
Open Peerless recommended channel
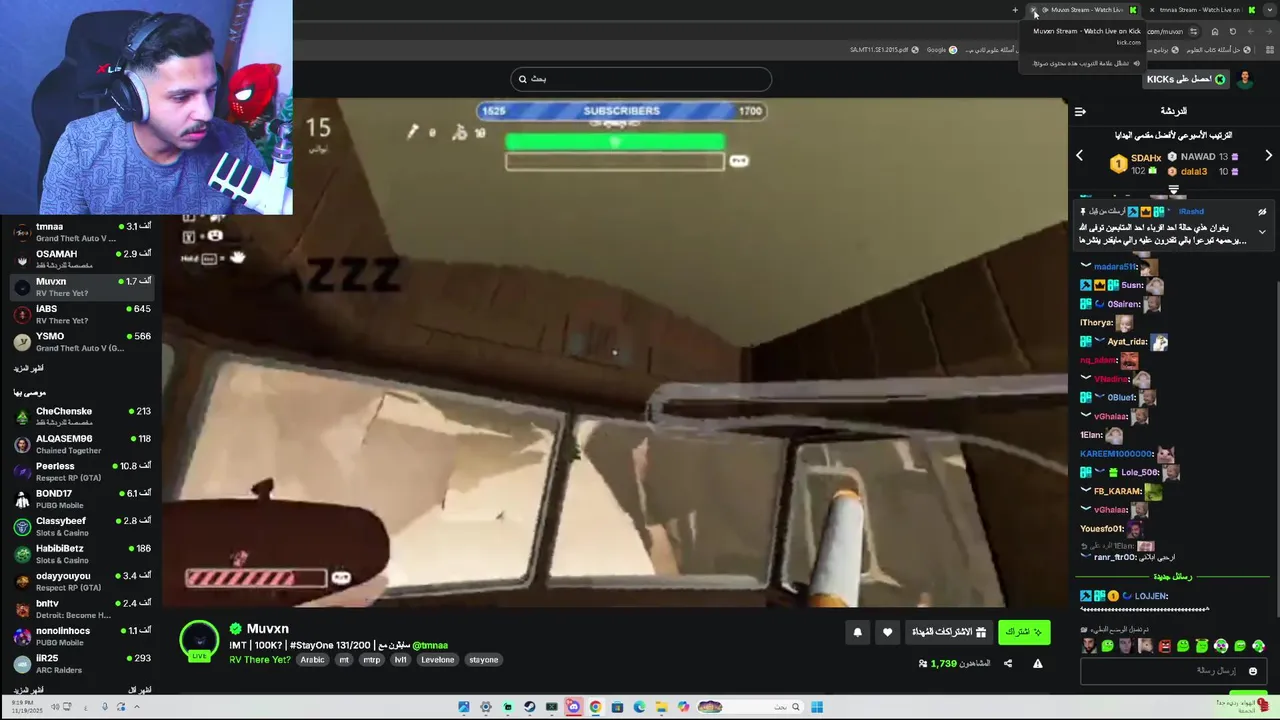tap(80, 472)
